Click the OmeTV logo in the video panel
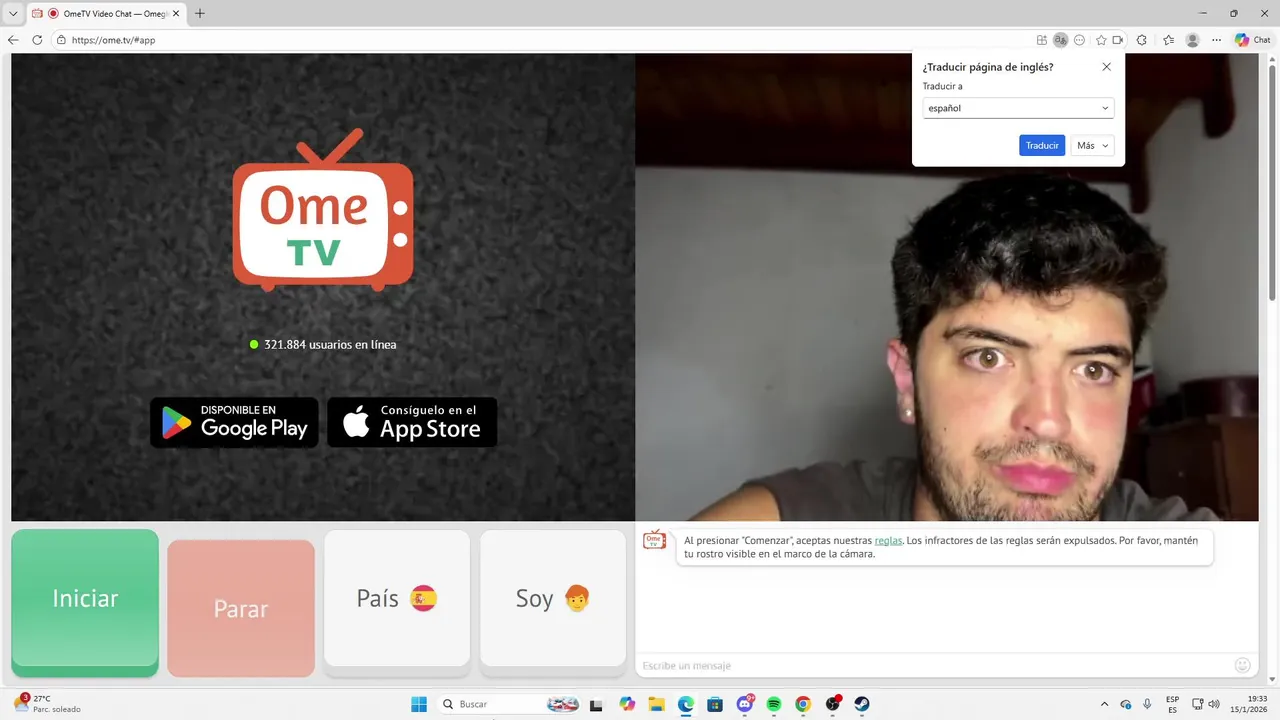The width and height of the screenshot is (1280, 720). pos(323,210)
